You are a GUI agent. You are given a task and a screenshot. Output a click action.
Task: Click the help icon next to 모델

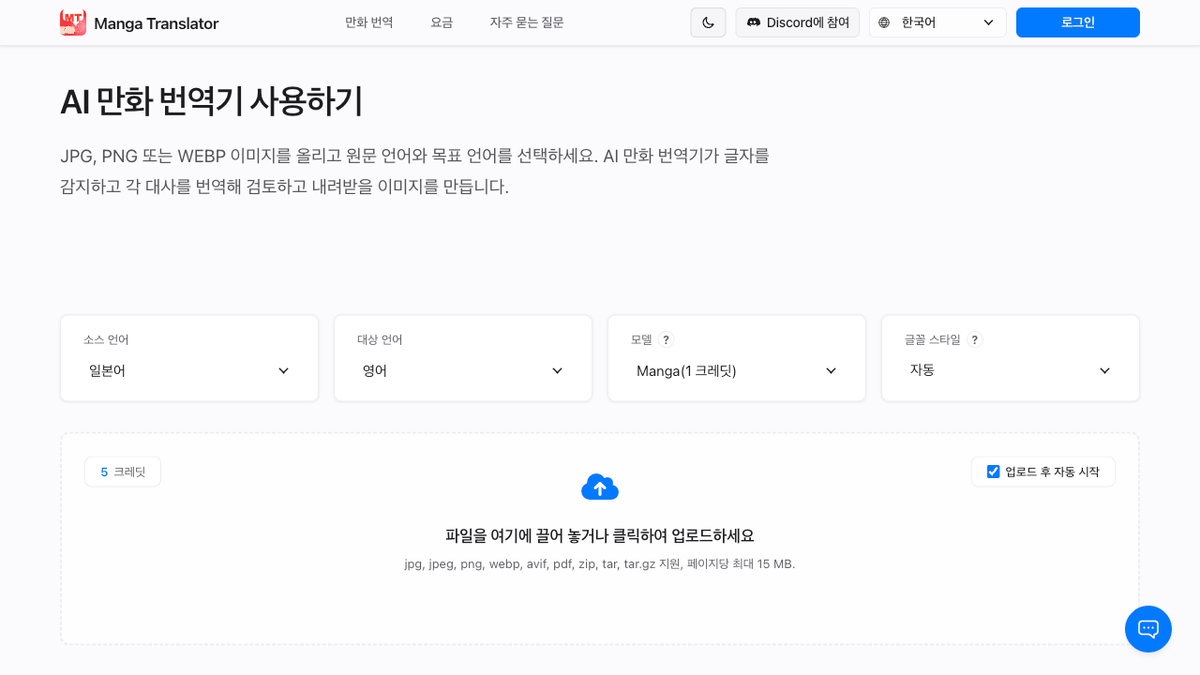click(666, 340)
